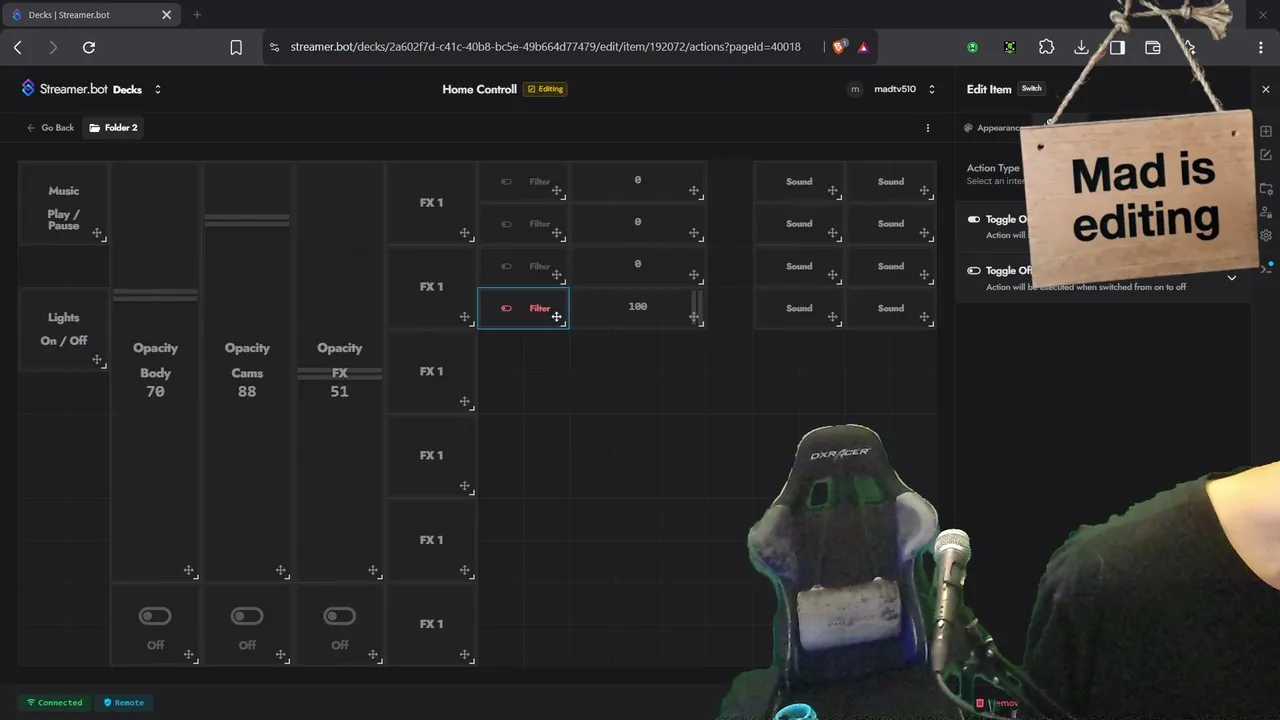Screen dimensions: 1280x720
Task: Open the settings gear in right sidebar
Action: tap(1266, 236)
